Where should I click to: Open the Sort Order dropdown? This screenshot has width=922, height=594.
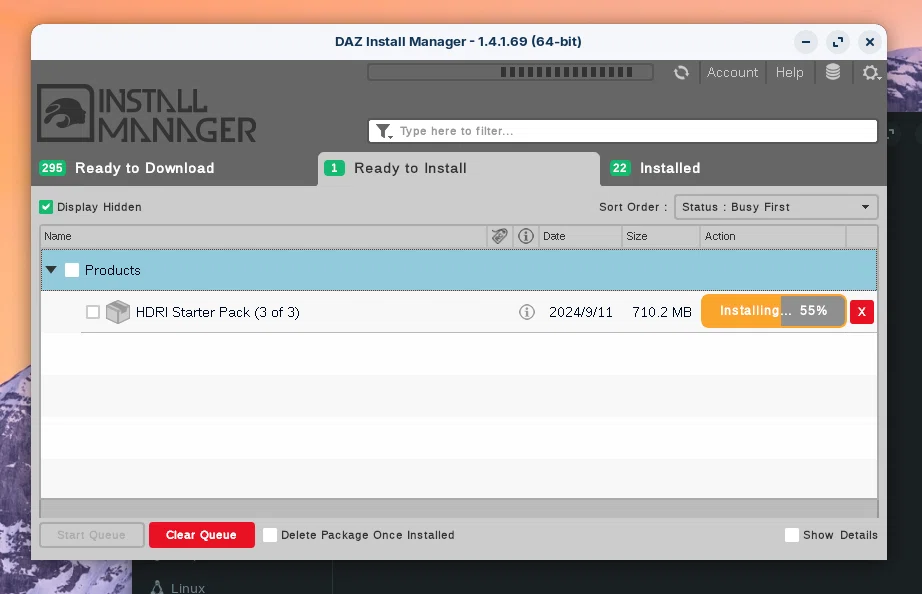(776, 207)
